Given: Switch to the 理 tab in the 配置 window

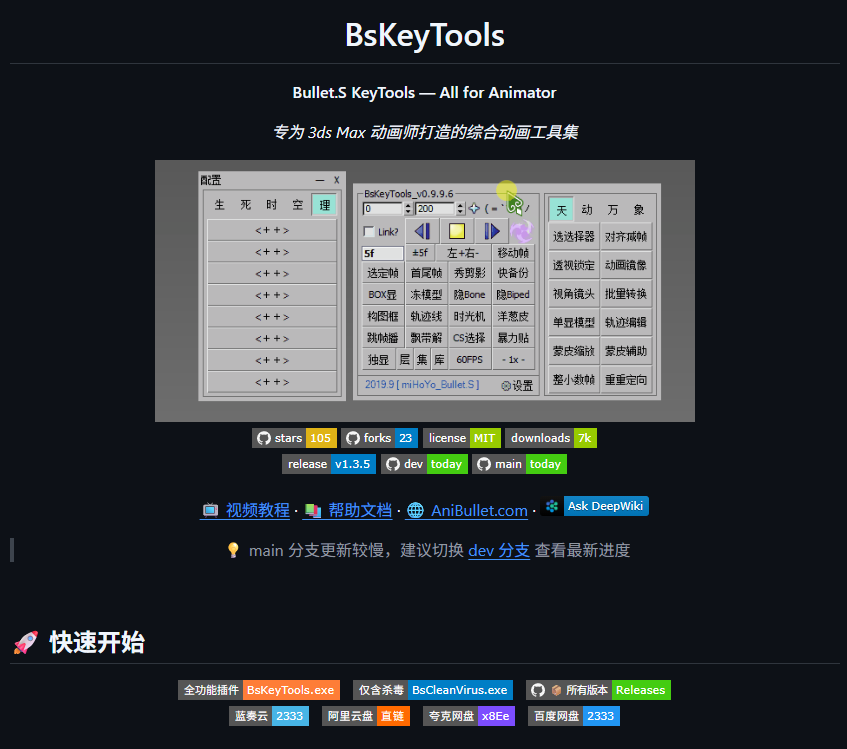Looking at the screenshot, I should pos(324,205).
